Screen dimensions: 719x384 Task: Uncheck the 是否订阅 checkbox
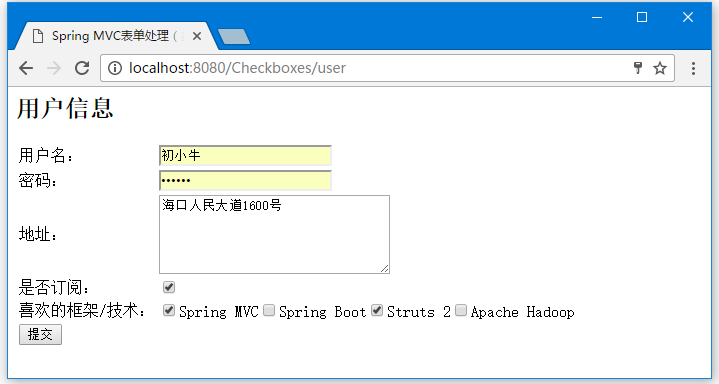(169, 287)
